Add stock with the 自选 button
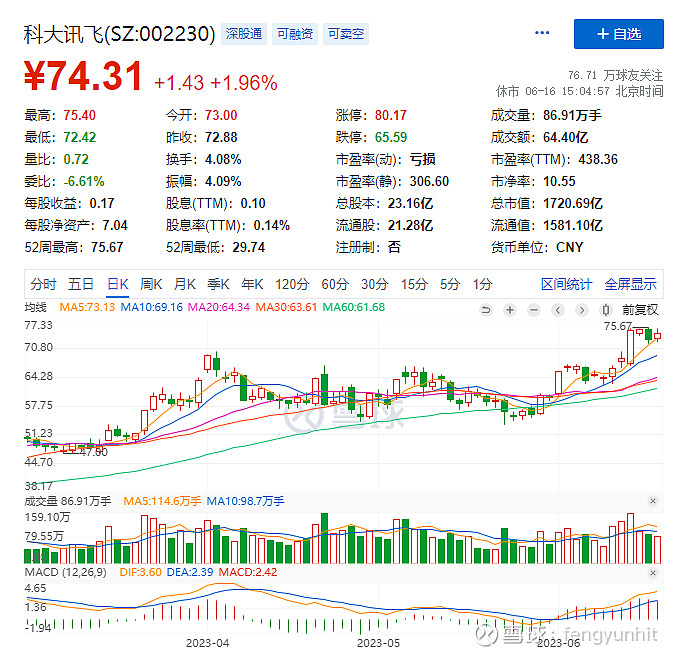Image resolution: width=677 pixels, height=655 pixels. [618, 34]
